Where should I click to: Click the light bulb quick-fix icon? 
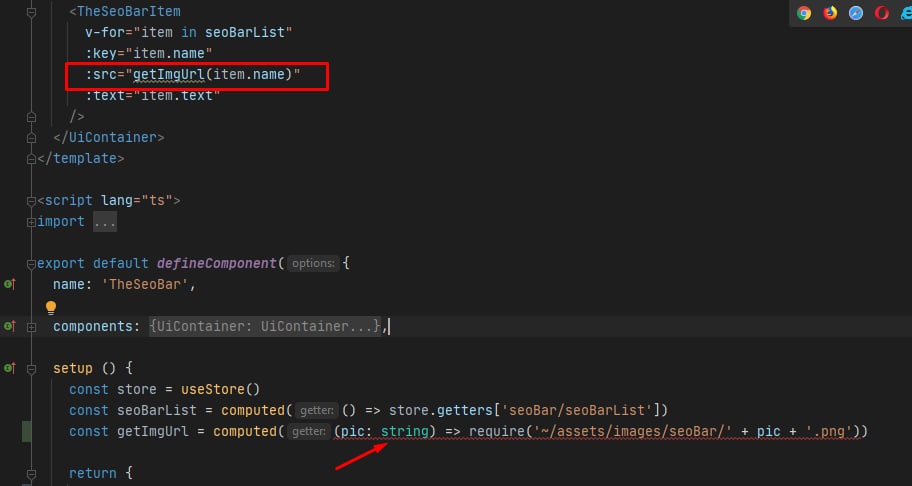pos(51,306)
